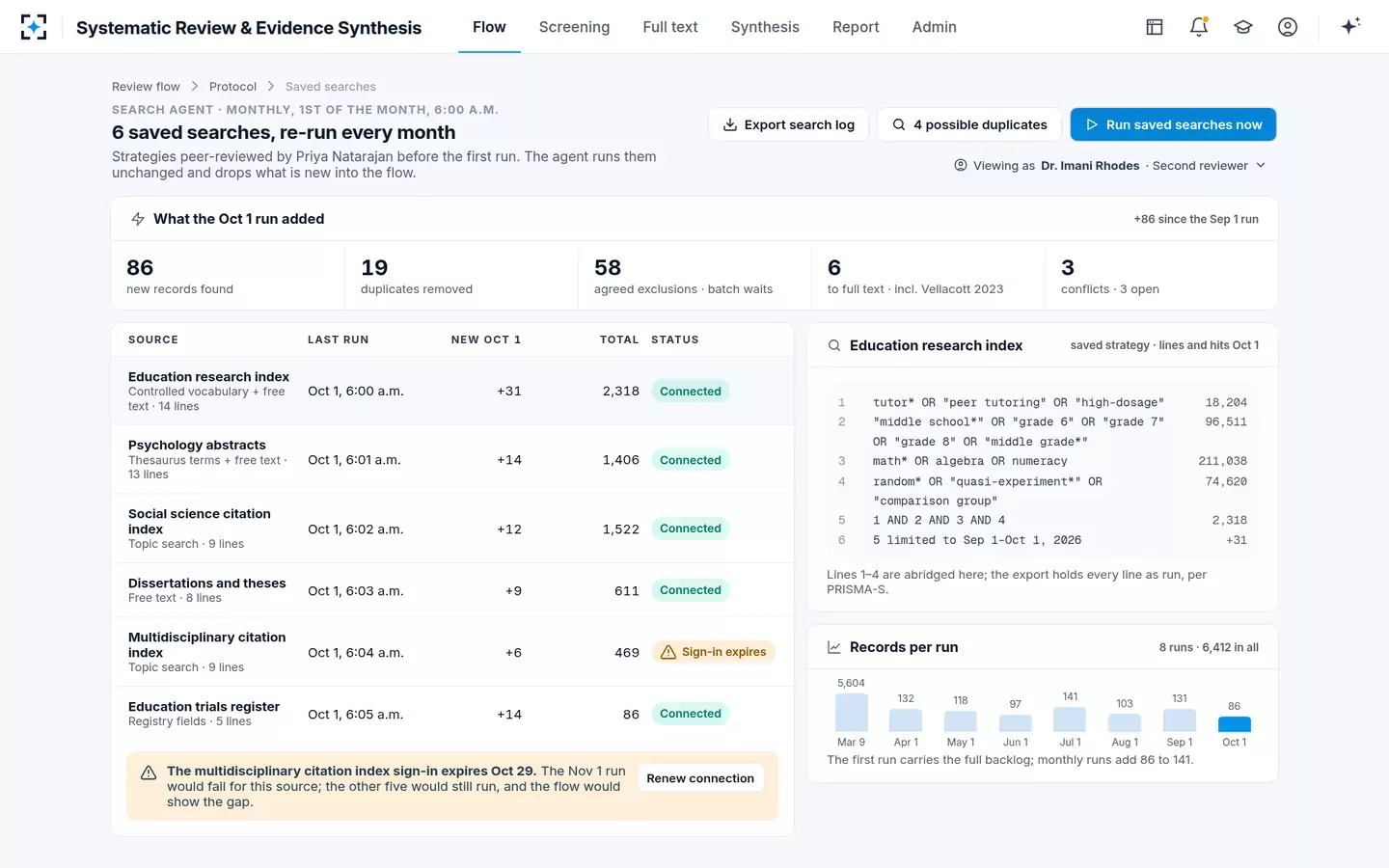This screenshot has height=868, width=1389.
Task: Click the highlighted Oct 1 chart bar
Action: click(1234, 724)
